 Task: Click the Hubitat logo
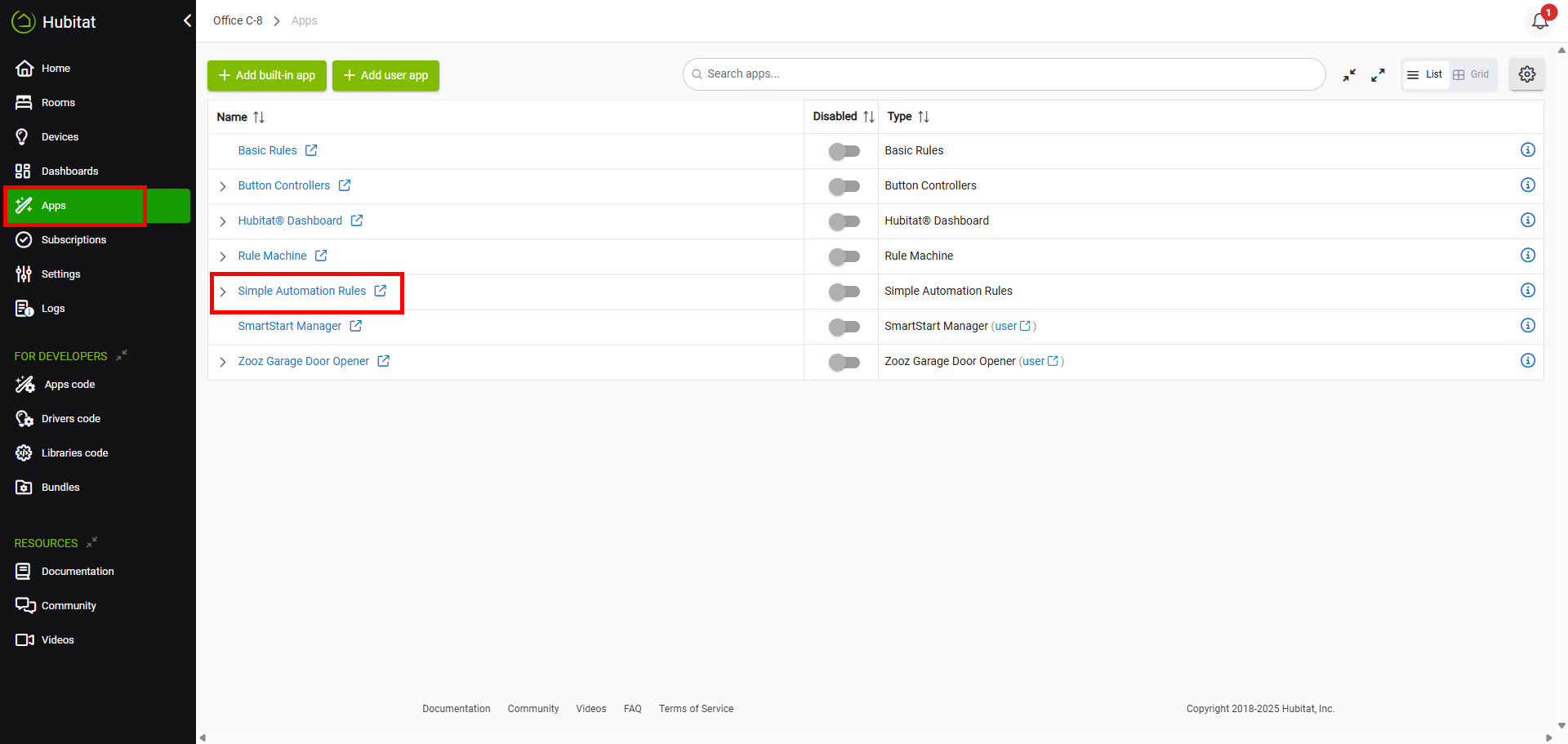[x=53, y=22]
